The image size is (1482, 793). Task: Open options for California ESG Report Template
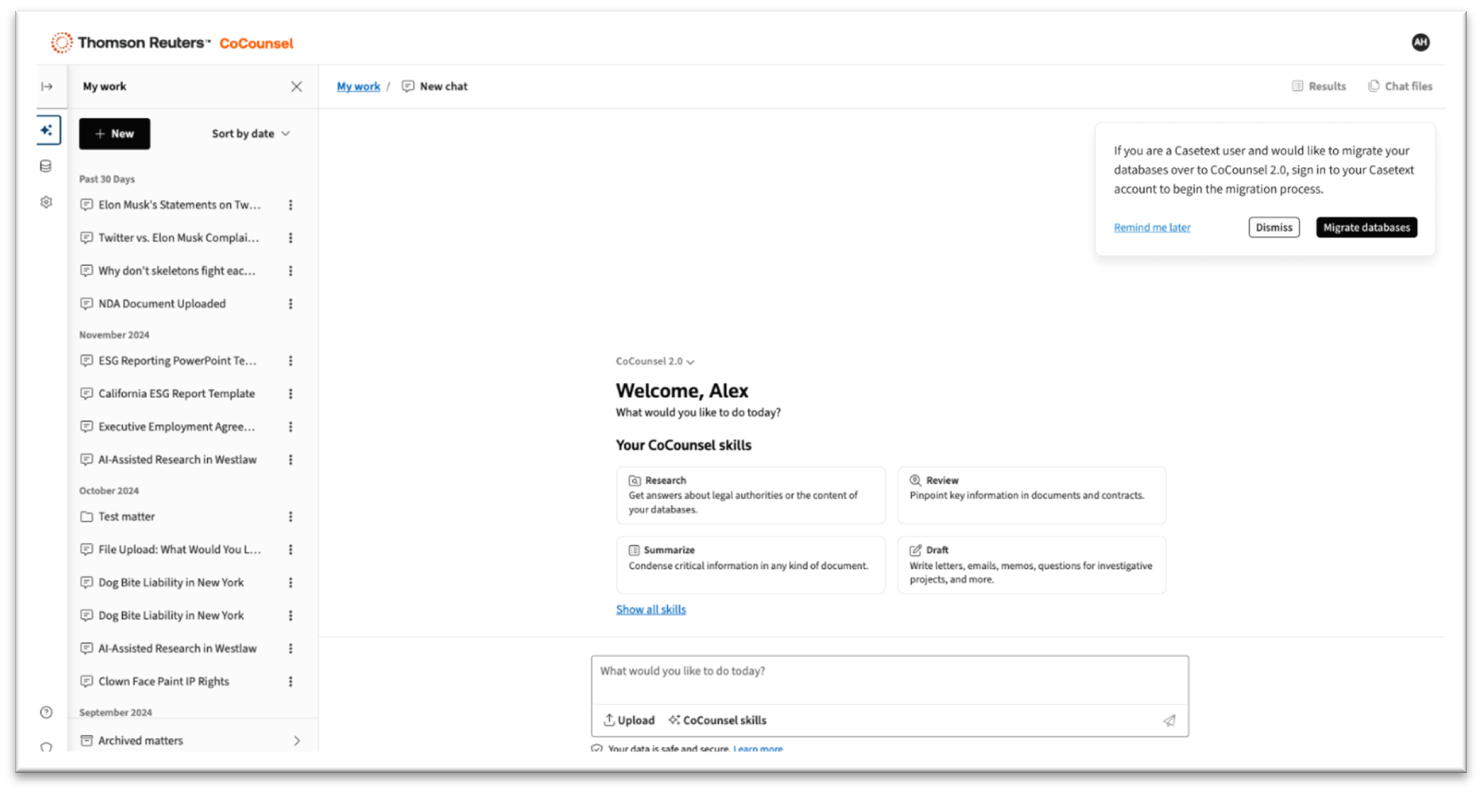(x=291, y=394)
